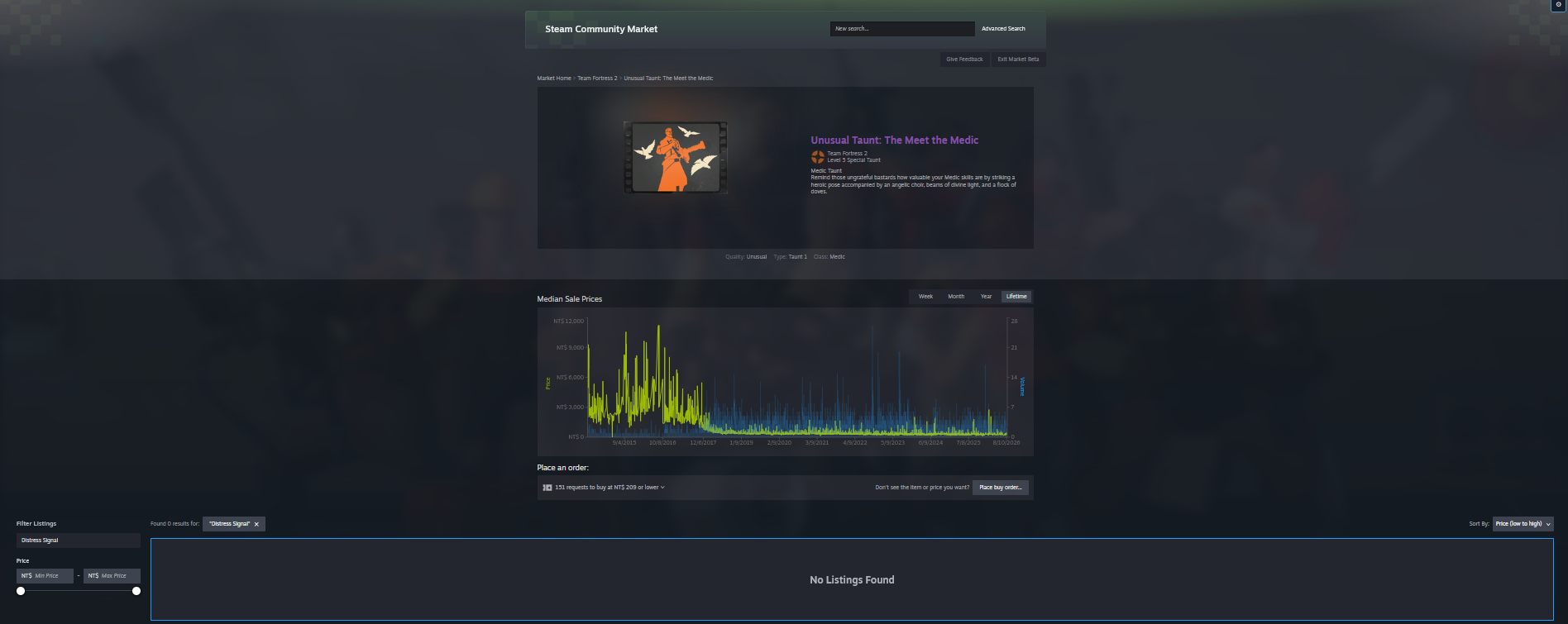The height and width of the screenshot is (624, 1568).
Task: Click the Max Price input box
Action: [x=112, y=576]
